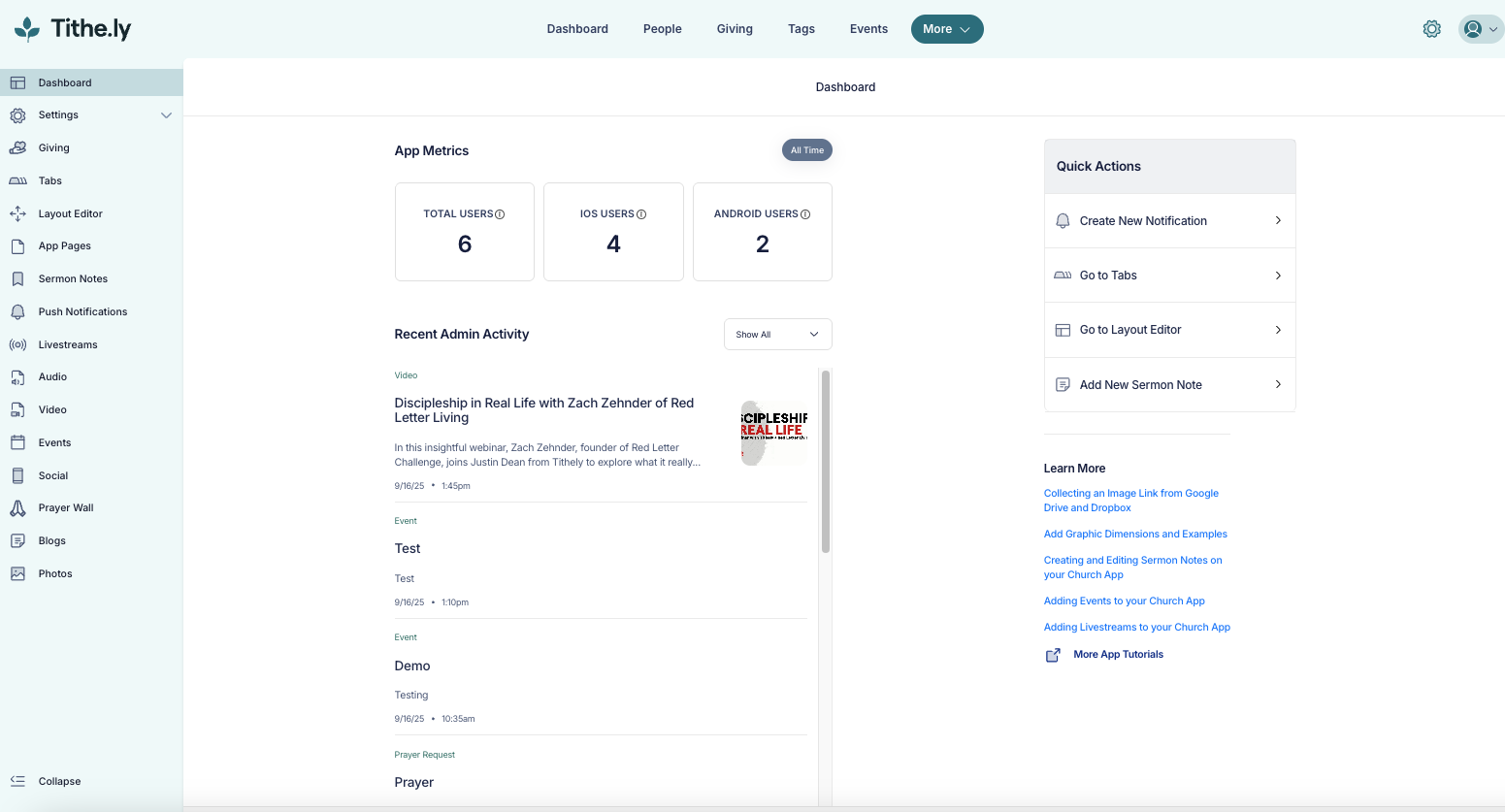Click bell icon in Create New Notification row

pyautogui.click(x=1063, y=220)
